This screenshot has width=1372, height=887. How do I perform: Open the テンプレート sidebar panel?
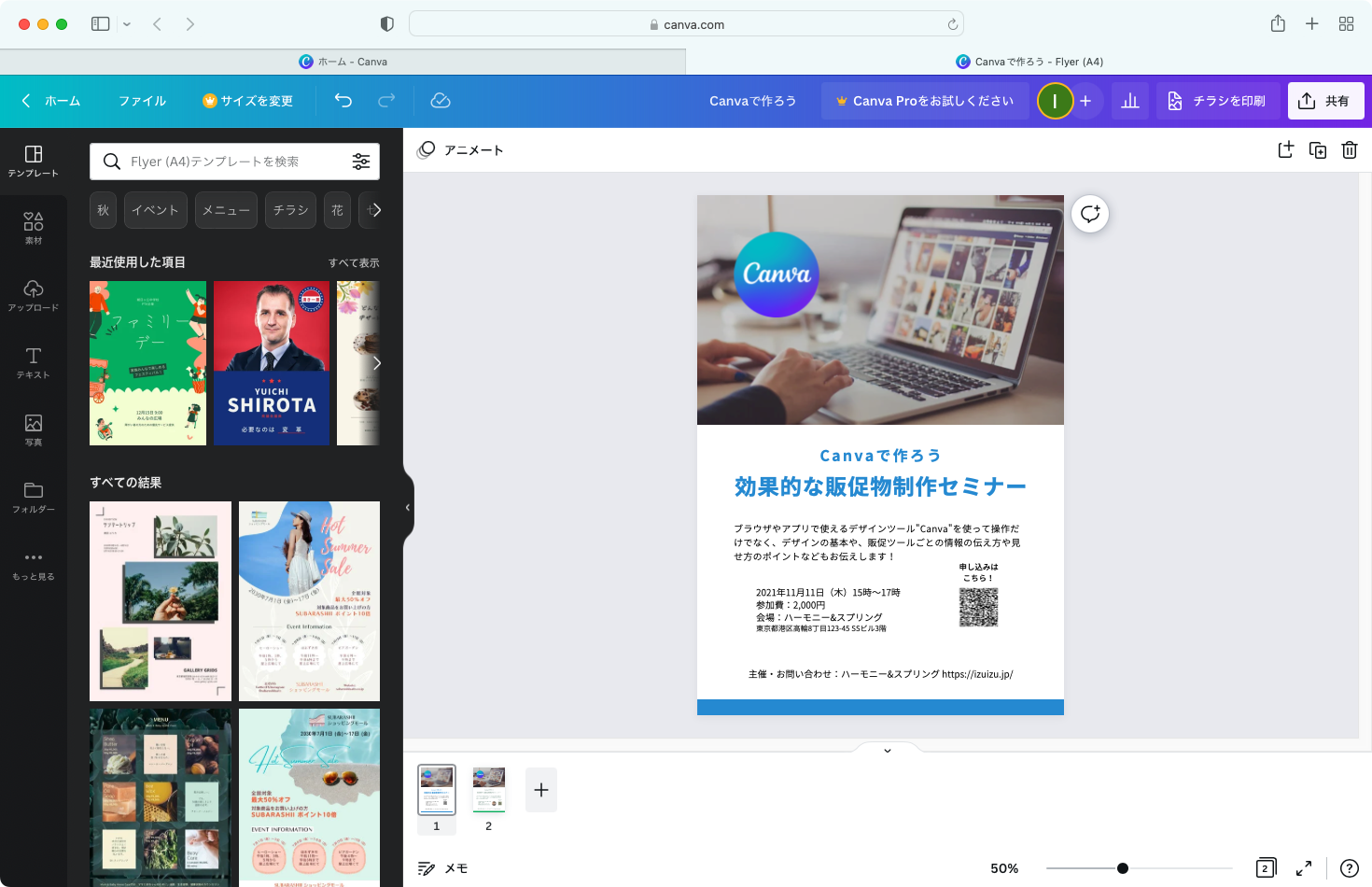(34, 162)
